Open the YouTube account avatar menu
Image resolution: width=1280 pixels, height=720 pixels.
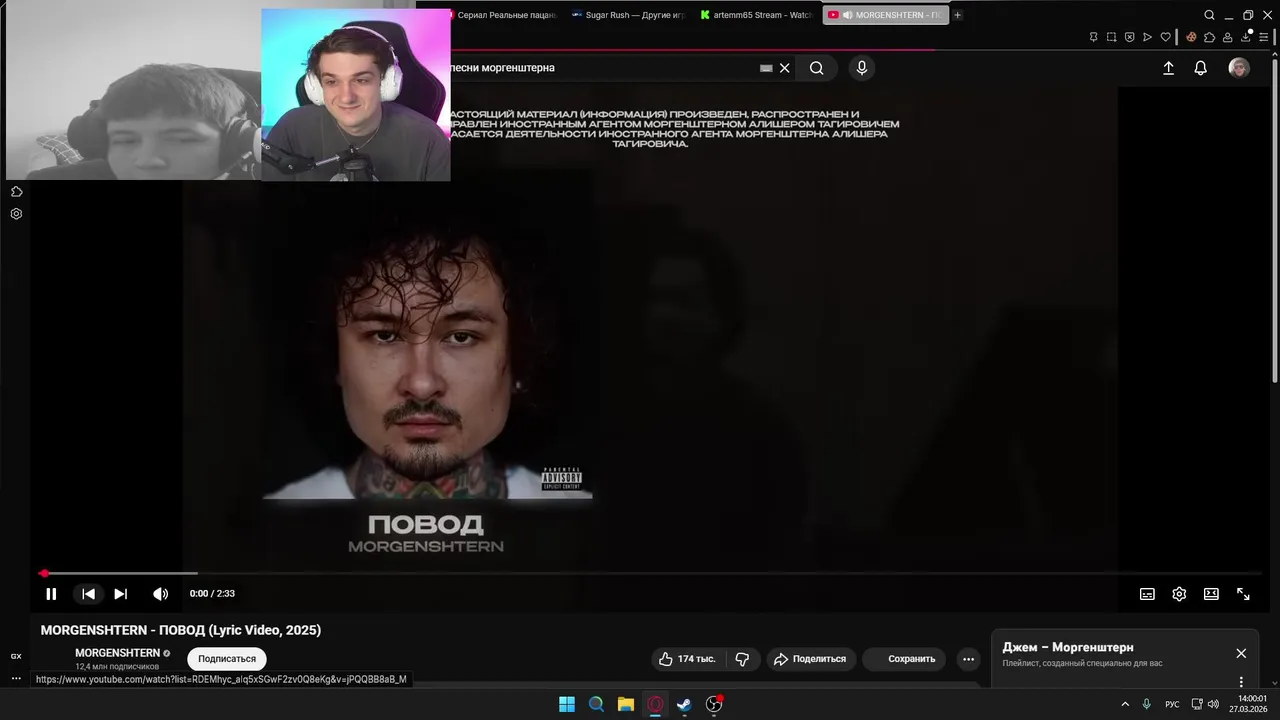point(1239,68)
